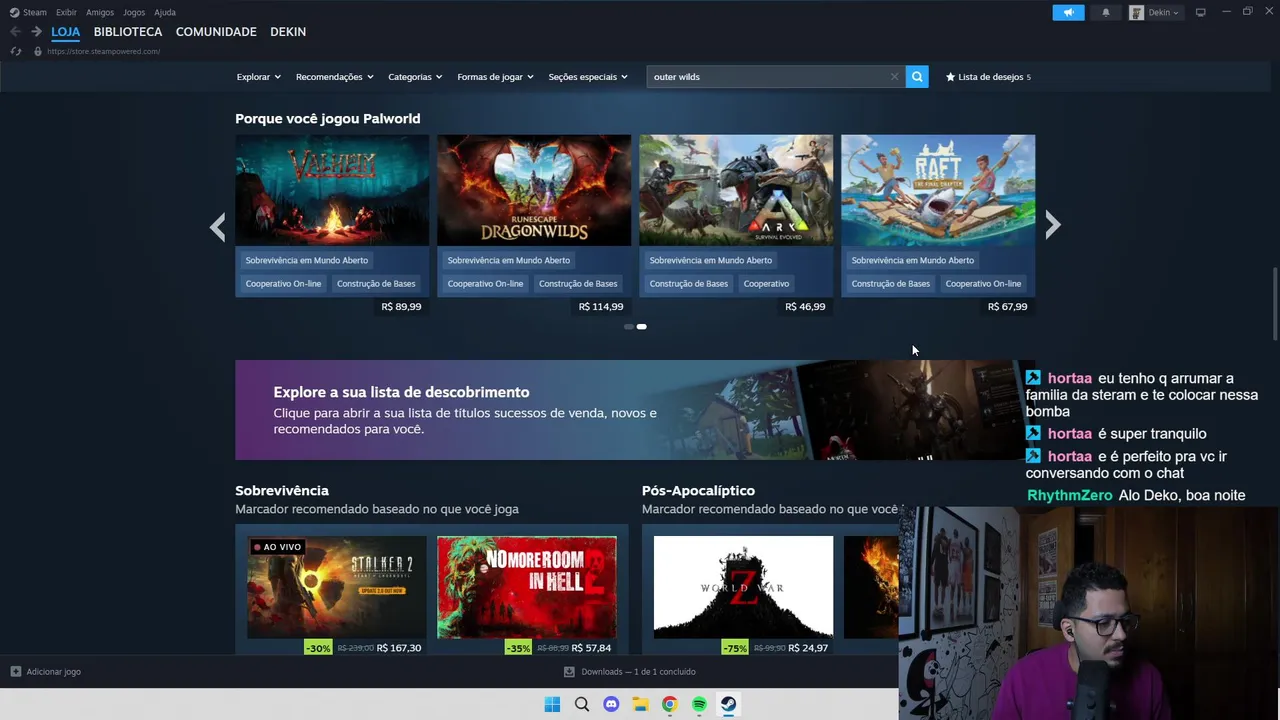Open the World War Z thumbnail
The height and width of the screenshot is (720, 1280).
click(x=743, y=587)
